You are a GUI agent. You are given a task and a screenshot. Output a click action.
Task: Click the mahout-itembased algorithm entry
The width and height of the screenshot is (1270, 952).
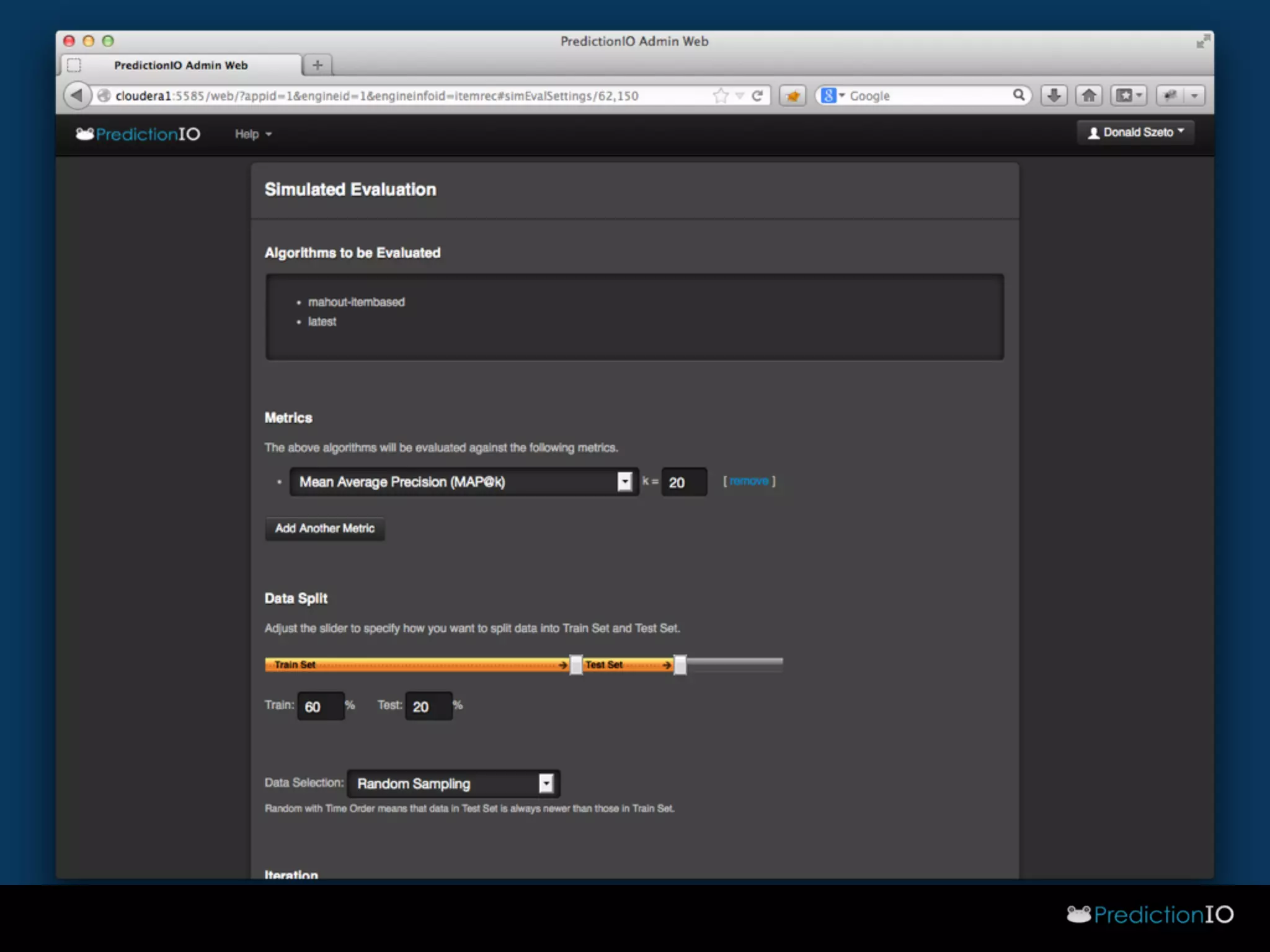click(x=356, y=302)
